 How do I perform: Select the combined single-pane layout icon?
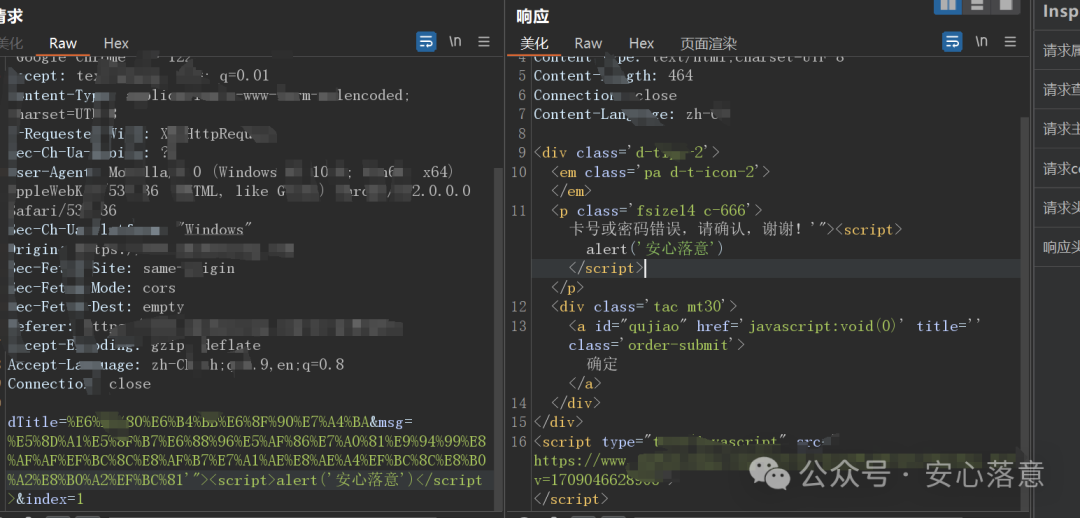coord(1006,4)
